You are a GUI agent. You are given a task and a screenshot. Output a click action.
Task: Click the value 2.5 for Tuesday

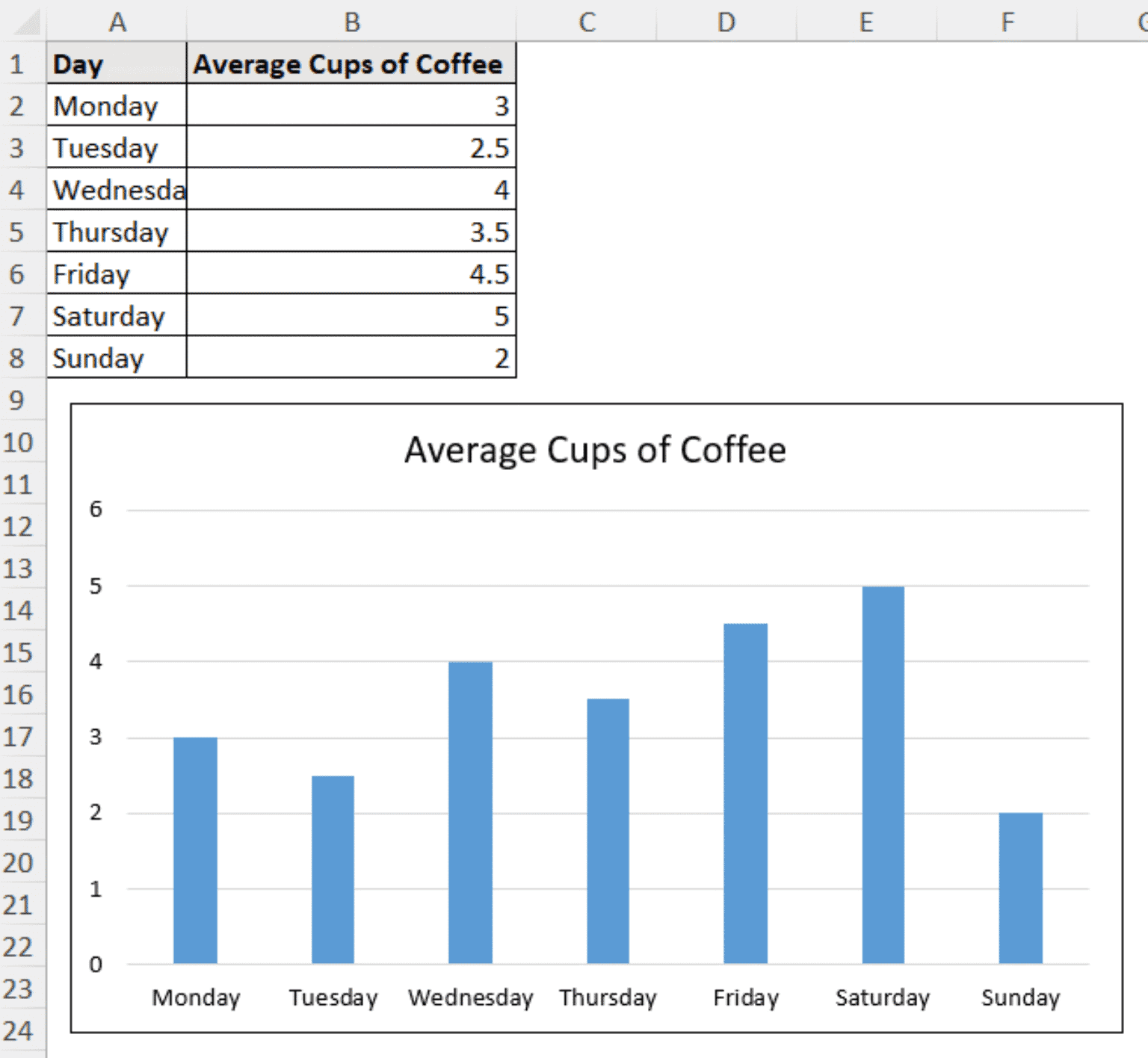pos(351,148)
